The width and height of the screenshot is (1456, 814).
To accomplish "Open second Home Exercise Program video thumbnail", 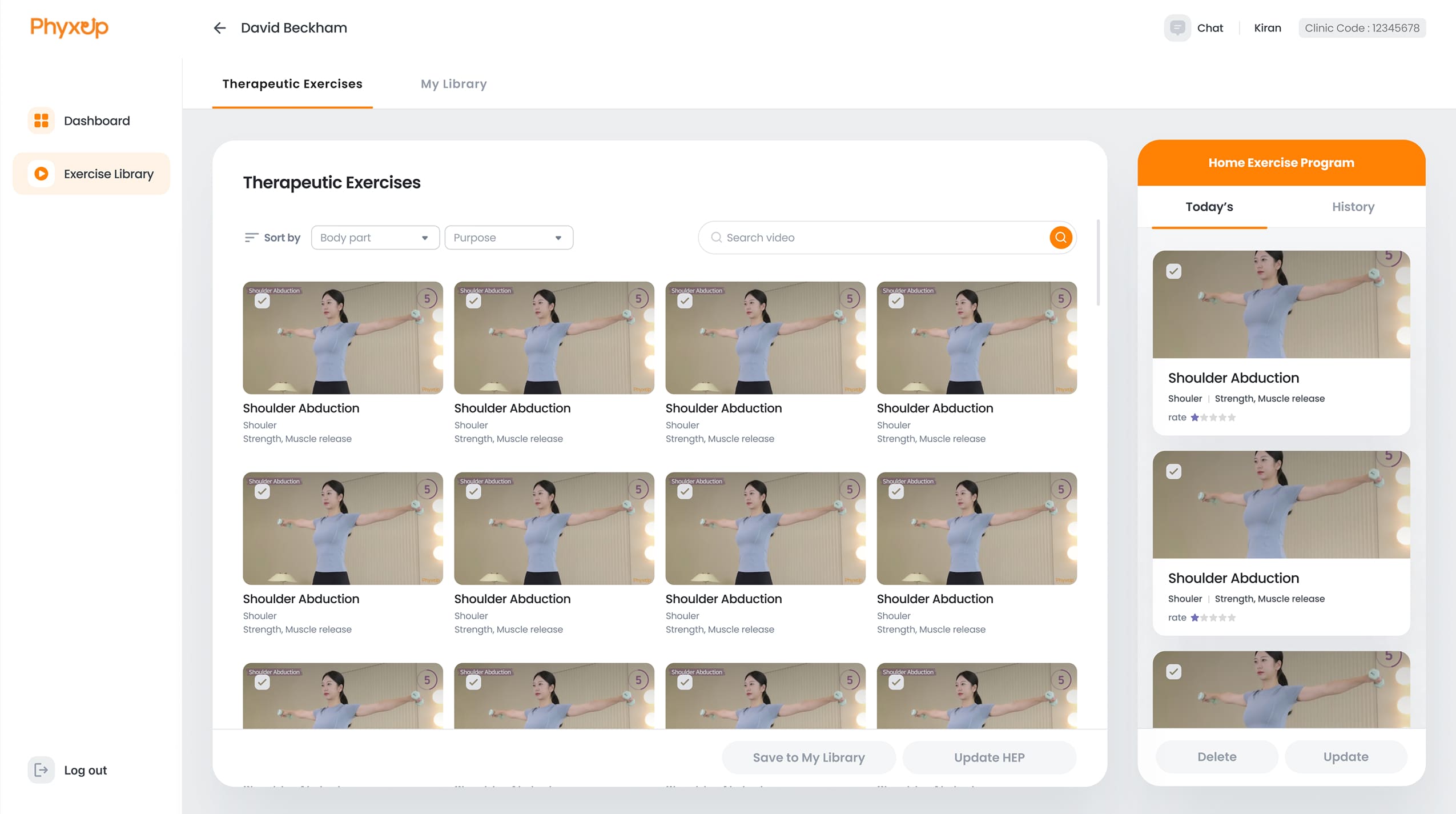I will (1281, 505).
